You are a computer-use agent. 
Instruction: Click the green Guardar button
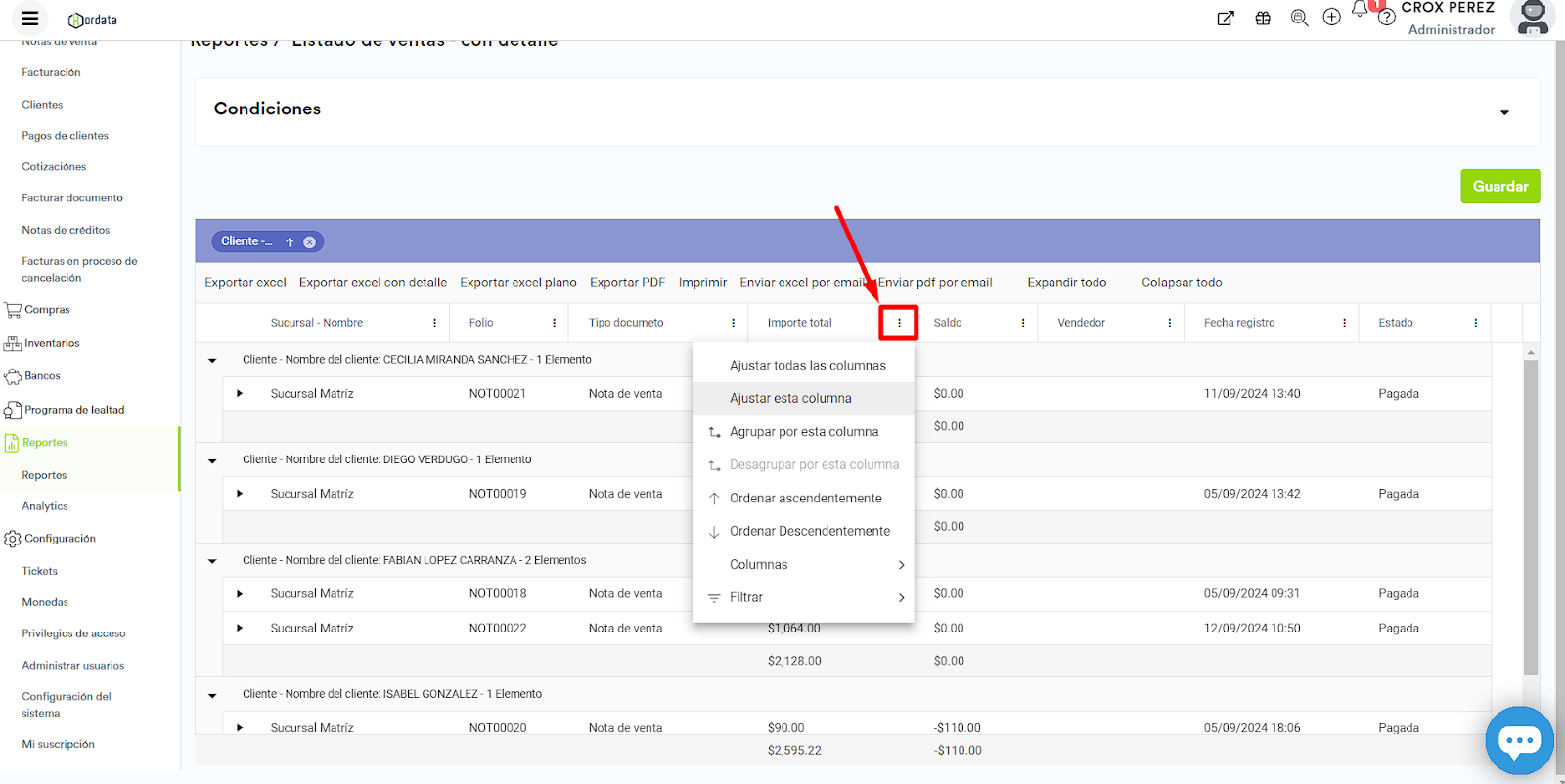coord(1499,186)
